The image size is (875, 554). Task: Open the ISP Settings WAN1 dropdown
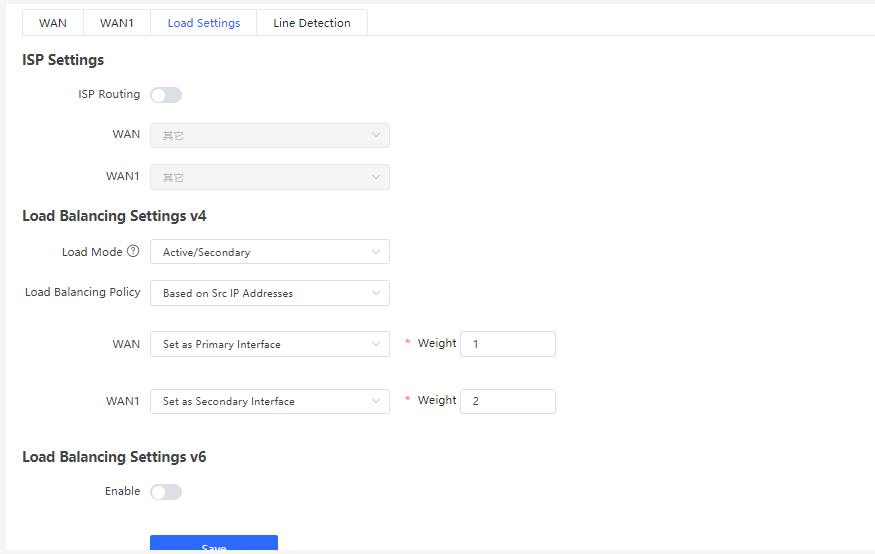(269, 177)
